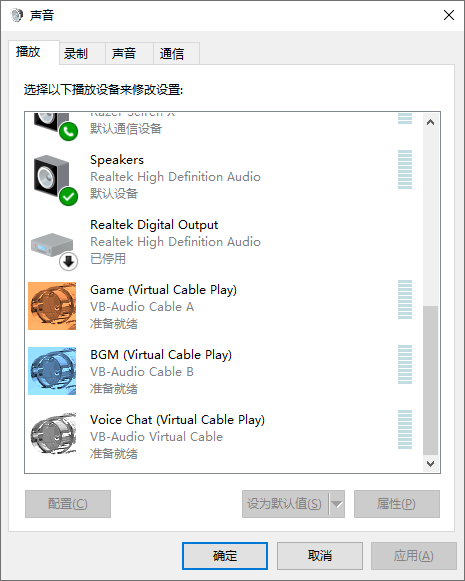Select the blue BGM Virtual Cable icon

tap(52, 371)
